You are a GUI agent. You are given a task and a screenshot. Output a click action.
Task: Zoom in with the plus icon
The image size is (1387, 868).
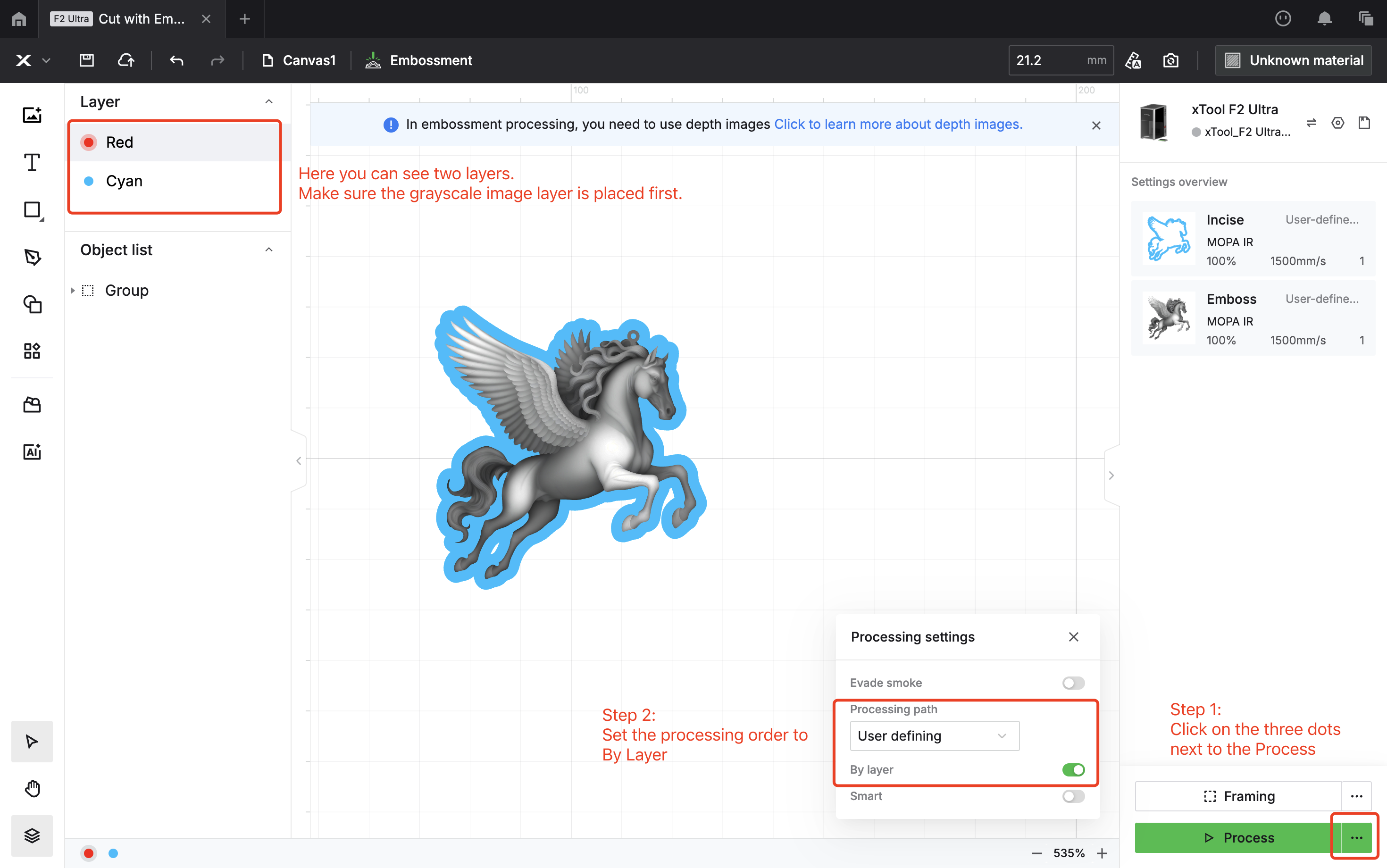pyautogui.click(x=1102, y=853)
